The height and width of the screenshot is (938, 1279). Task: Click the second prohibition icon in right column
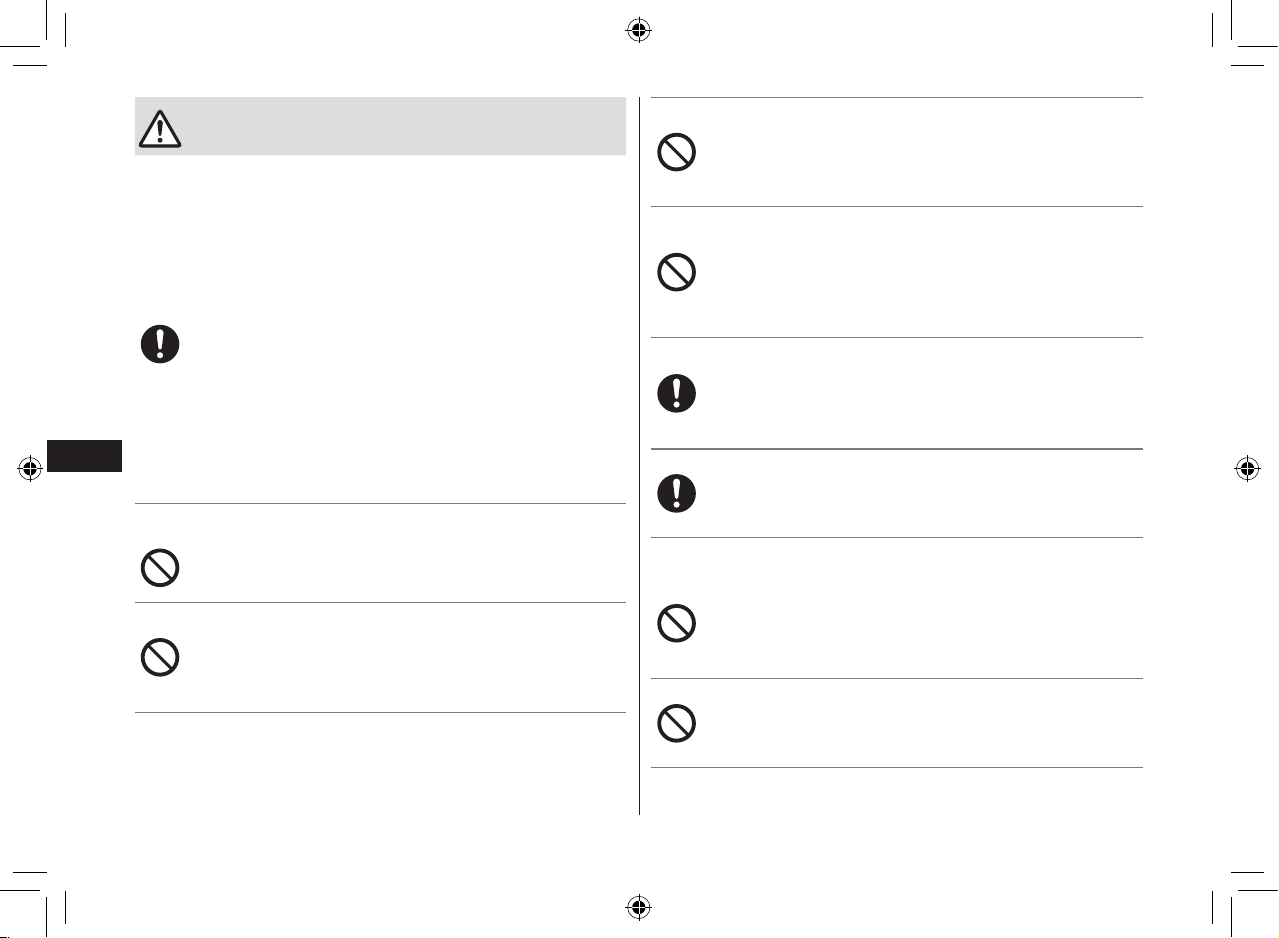[676, 272]
